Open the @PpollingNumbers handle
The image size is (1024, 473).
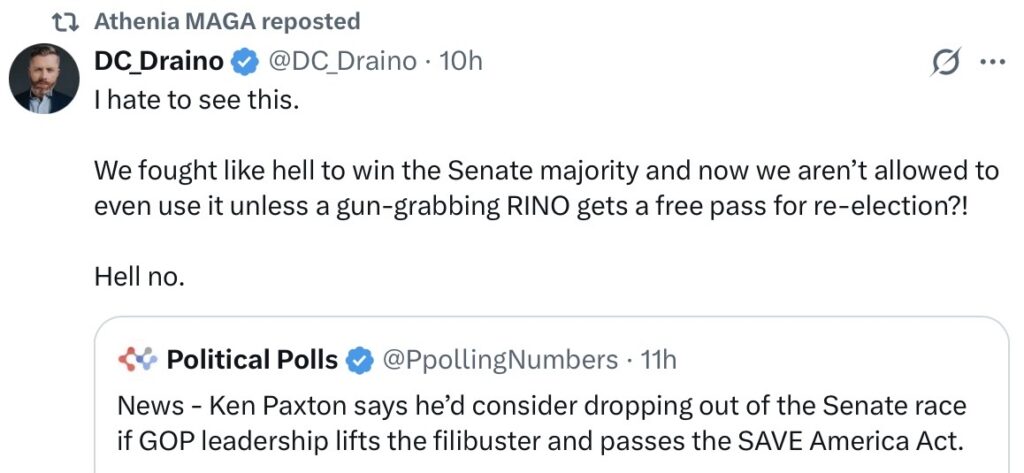(x=501, y=359)
